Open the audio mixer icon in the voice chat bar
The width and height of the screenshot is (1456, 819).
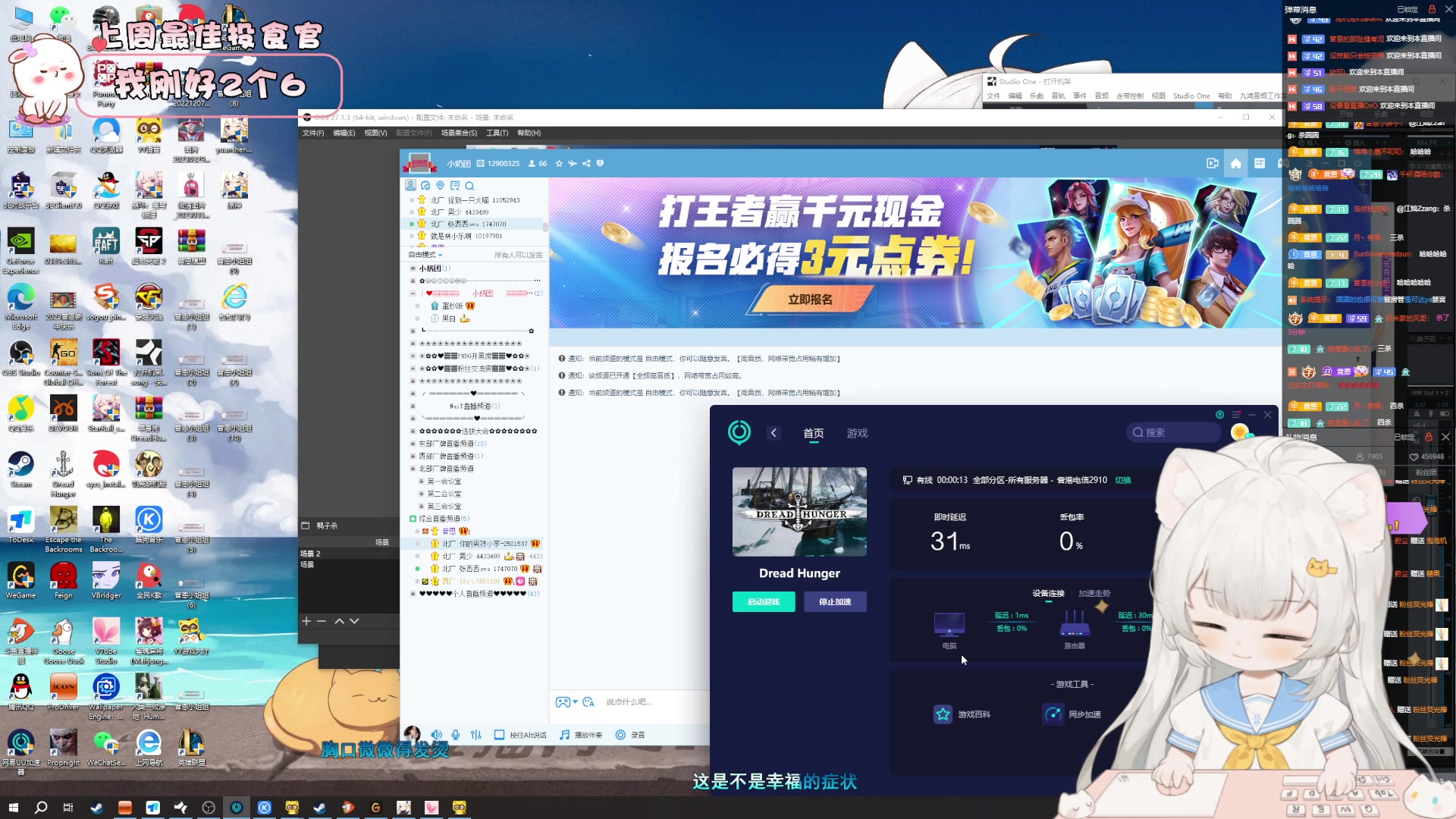point(475,734)
